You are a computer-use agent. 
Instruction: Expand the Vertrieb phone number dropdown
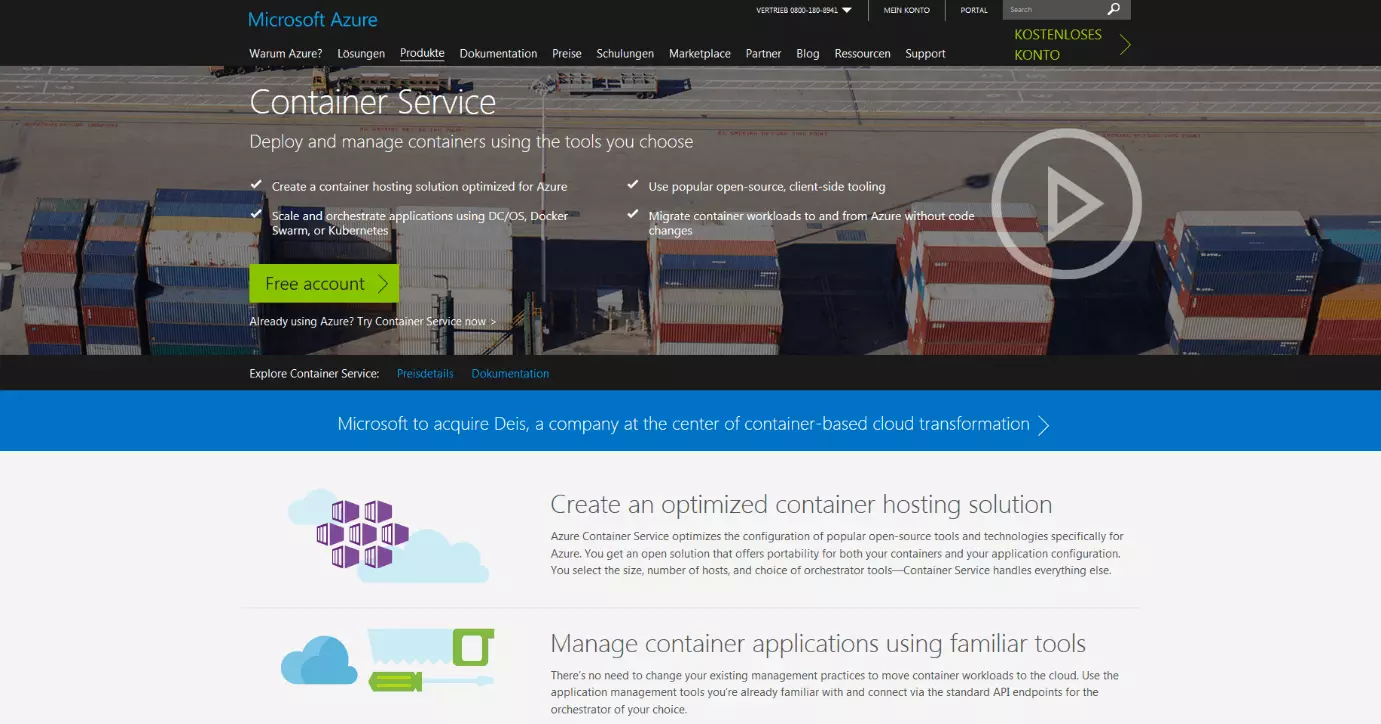point(846,11)
